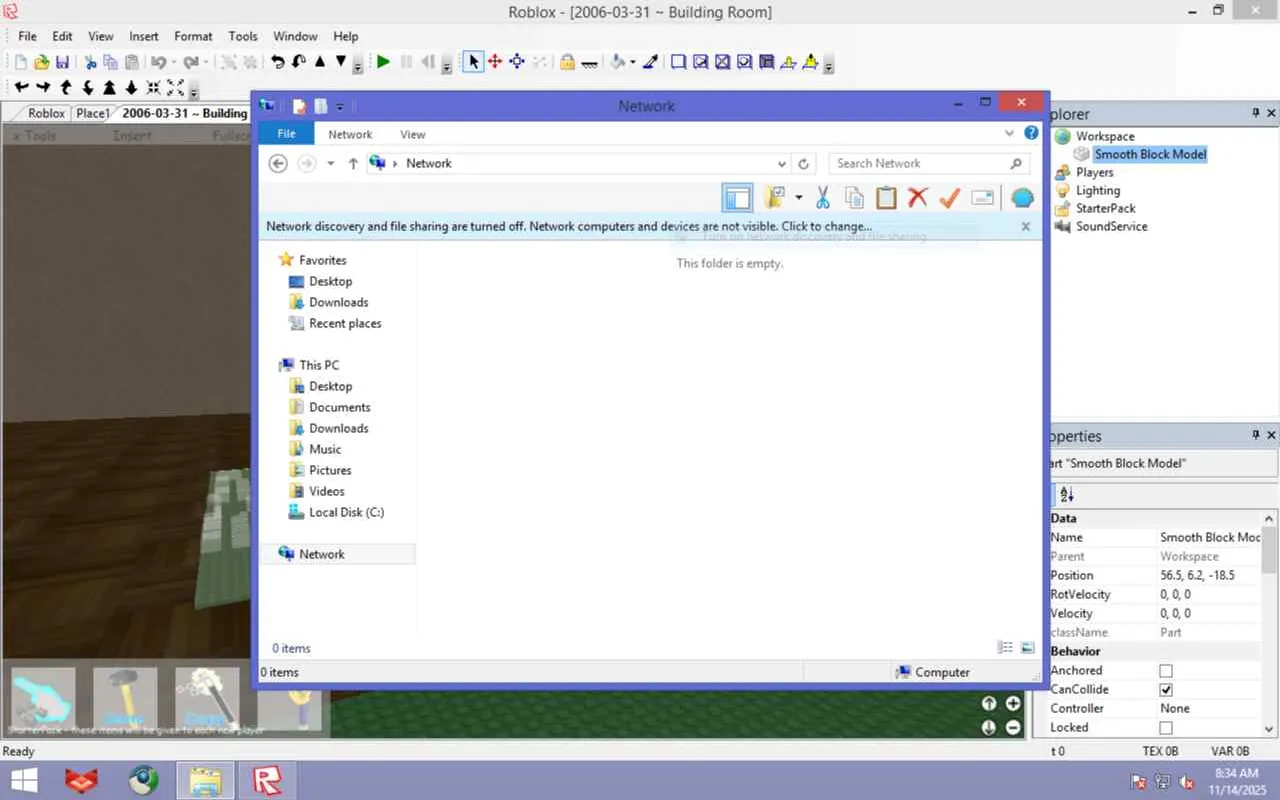Click the Roblox icon in the taskbar
The height and width of the screenshot is (800, 1280).
267,780
